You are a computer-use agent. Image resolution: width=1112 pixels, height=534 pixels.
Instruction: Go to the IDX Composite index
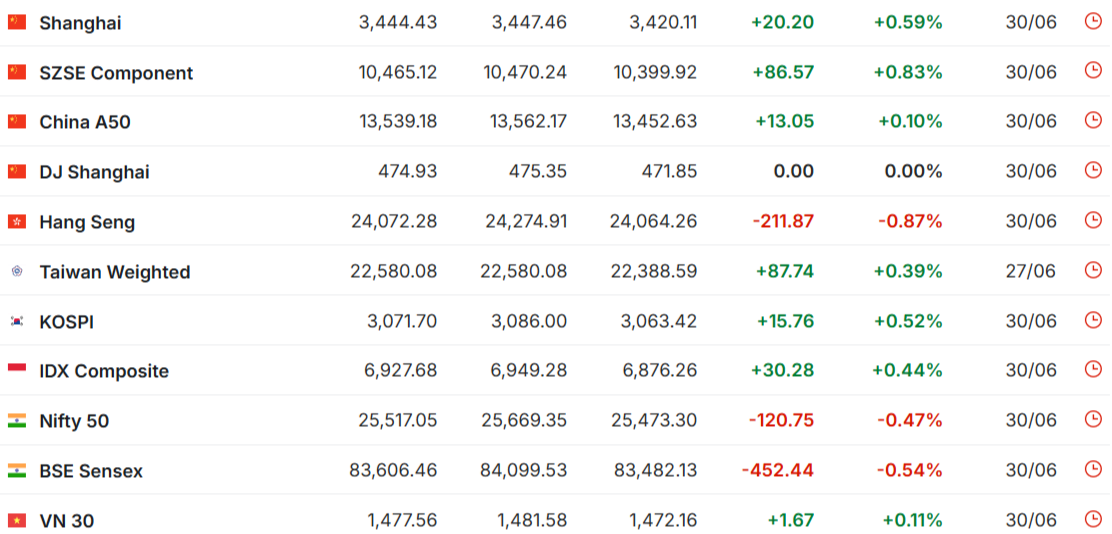pos(104,372)
